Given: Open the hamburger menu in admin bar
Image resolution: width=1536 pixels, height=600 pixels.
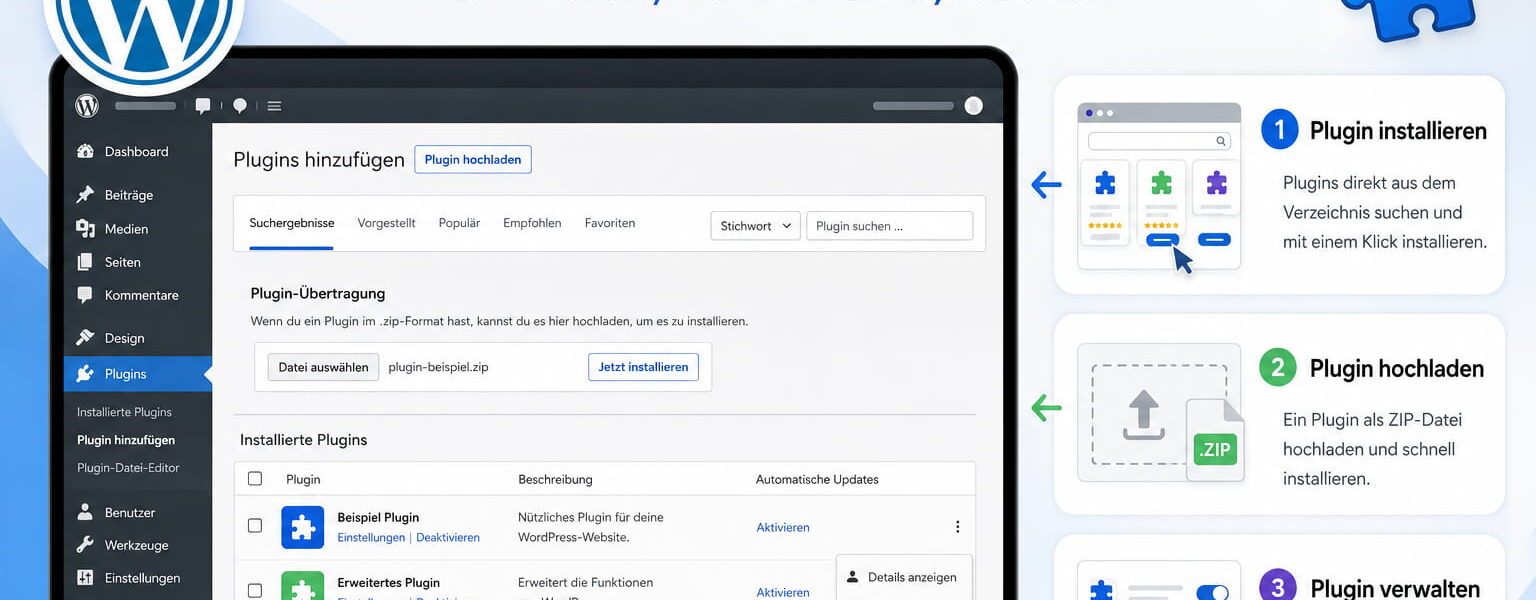Looking at the screenshot, I should 274,106.
